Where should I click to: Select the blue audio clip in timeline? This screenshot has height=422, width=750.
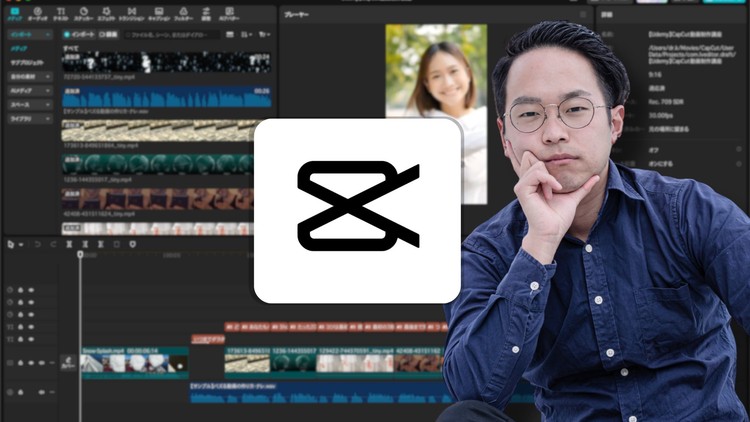point(320,393)
